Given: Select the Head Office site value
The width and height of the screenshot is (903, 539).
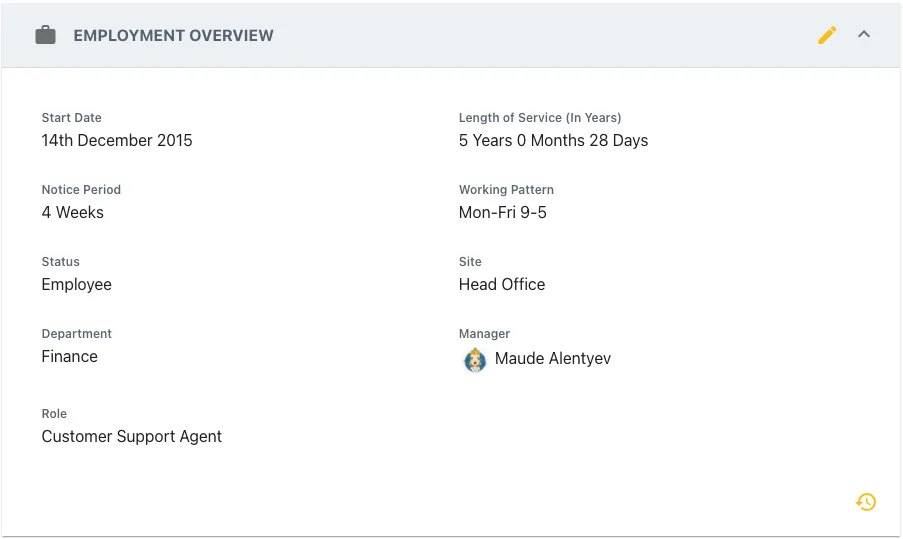Looking at the screenshot, I should click(x=502, y=284).
